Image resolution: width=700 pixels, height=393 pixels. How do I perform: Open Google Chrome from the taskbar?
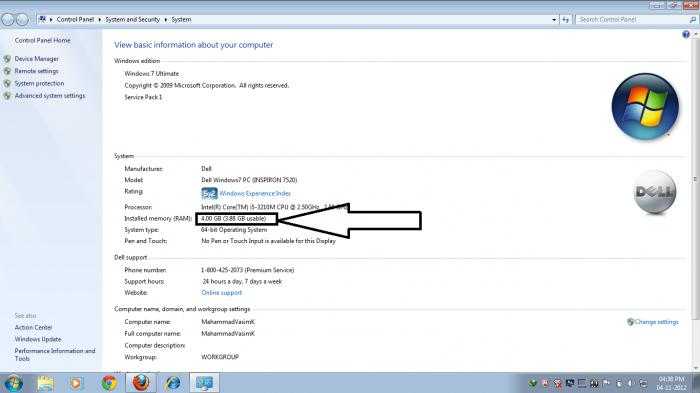108,383
